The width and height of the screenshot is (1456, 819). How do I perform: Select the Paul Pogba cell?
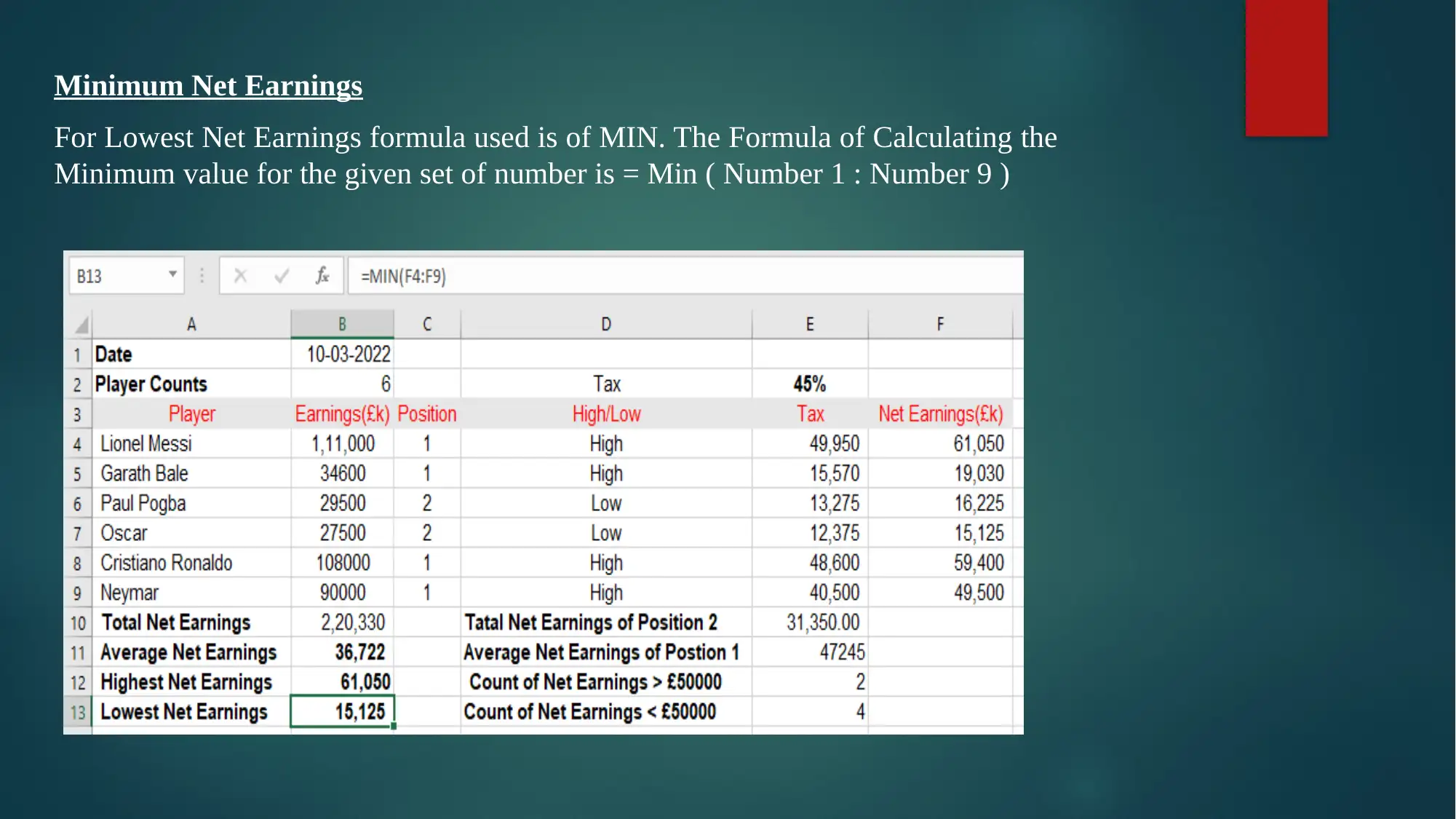(x=191, y=504)
